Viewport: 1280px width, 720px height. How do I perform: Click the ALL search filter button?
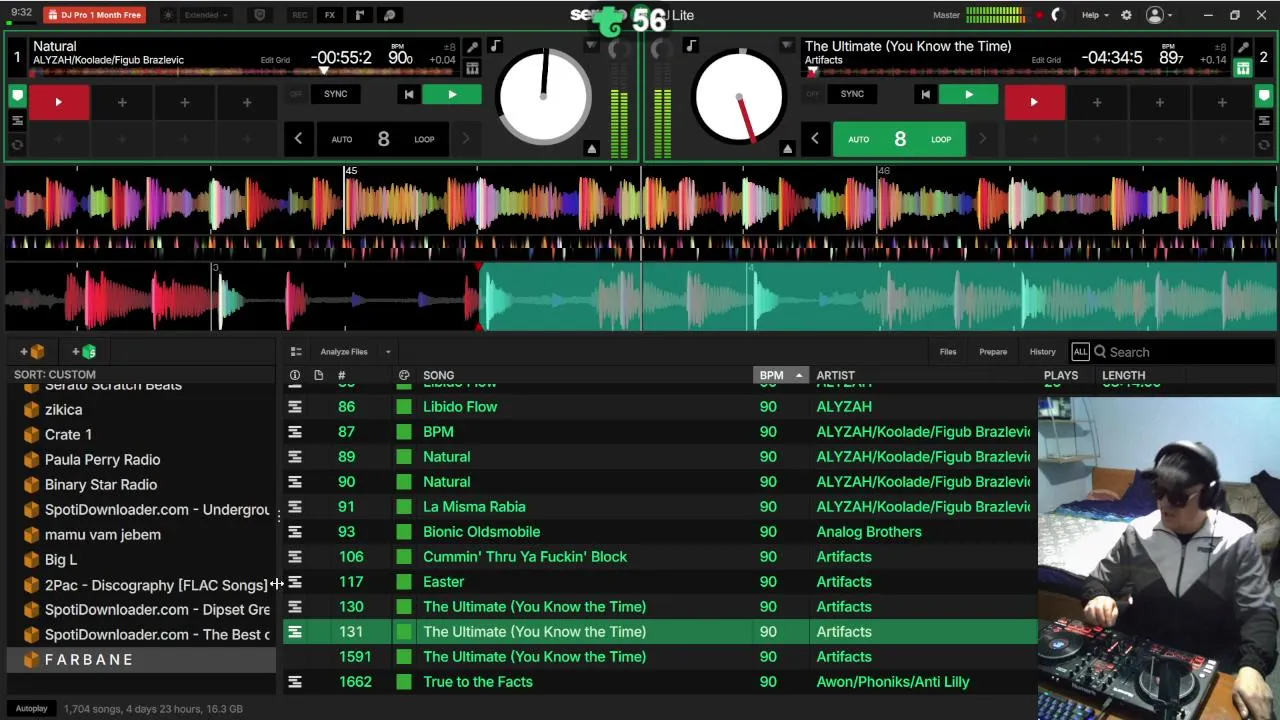pos(1080,352)
